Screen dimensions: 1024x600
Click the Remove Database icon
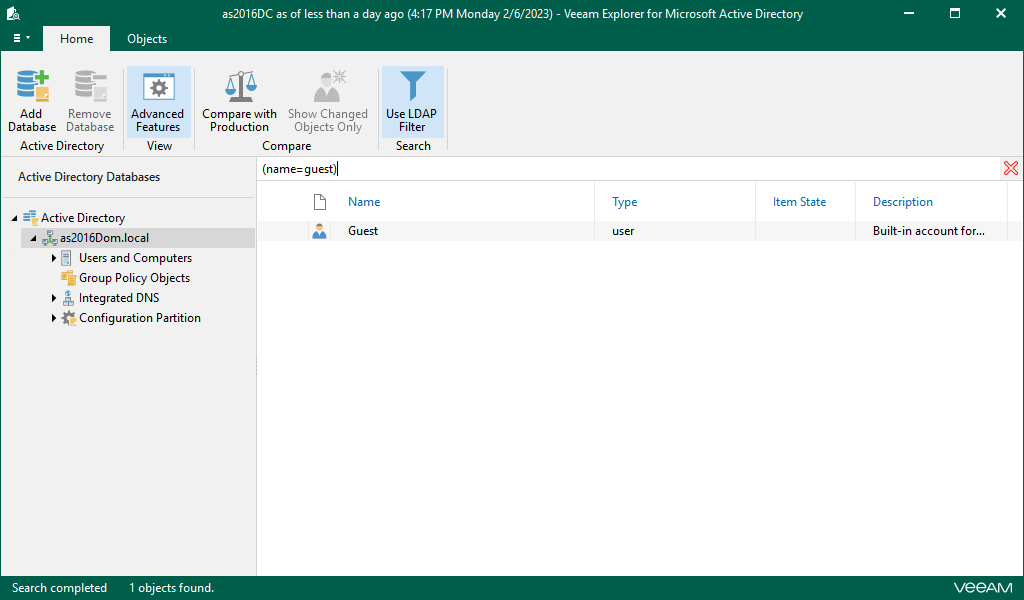(90, 86)
